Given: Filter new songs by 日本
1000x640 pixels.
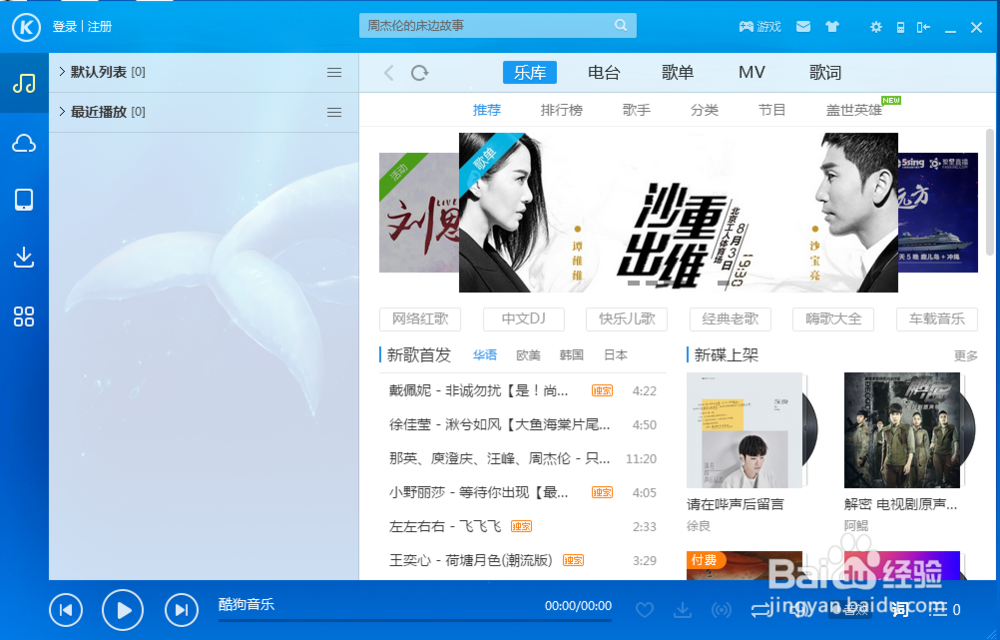Looking at the screenshot, I should 615,355.
